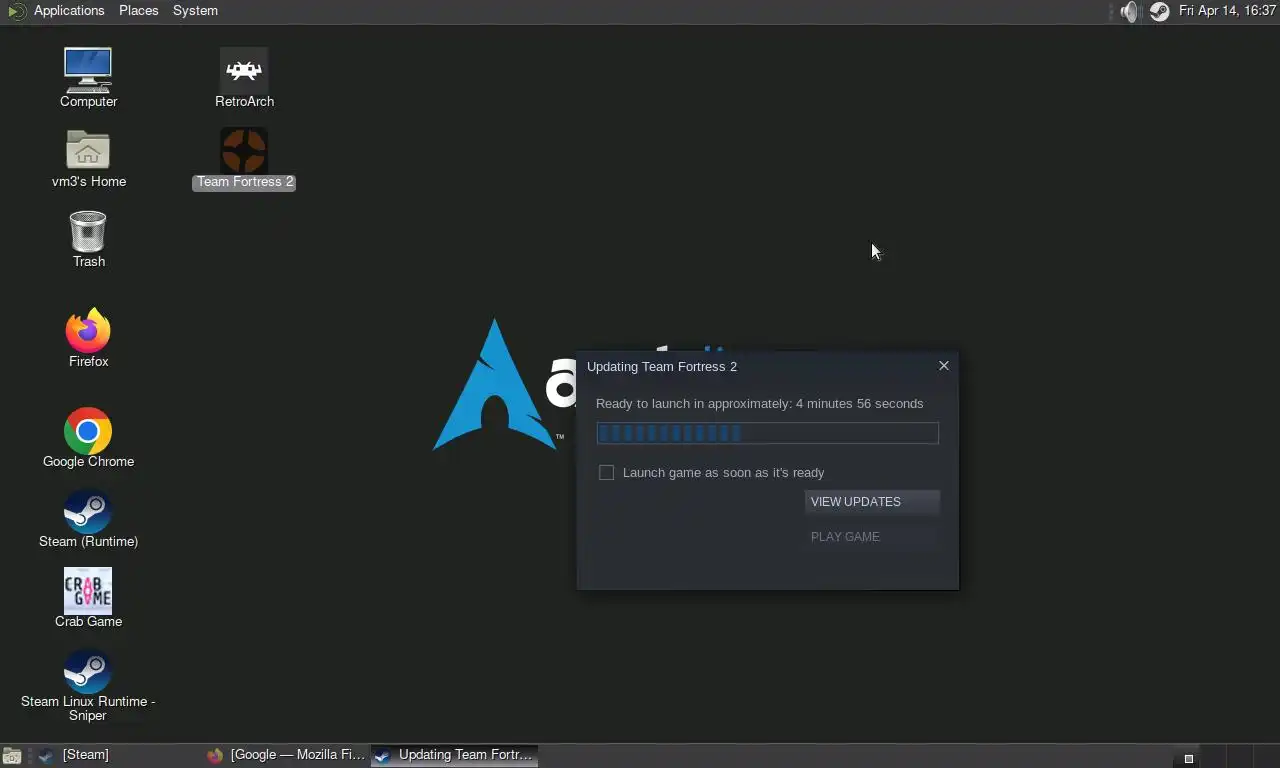Click the volume speaker tray icon
Viewport: 1280px width, 768px height.
1129,11
